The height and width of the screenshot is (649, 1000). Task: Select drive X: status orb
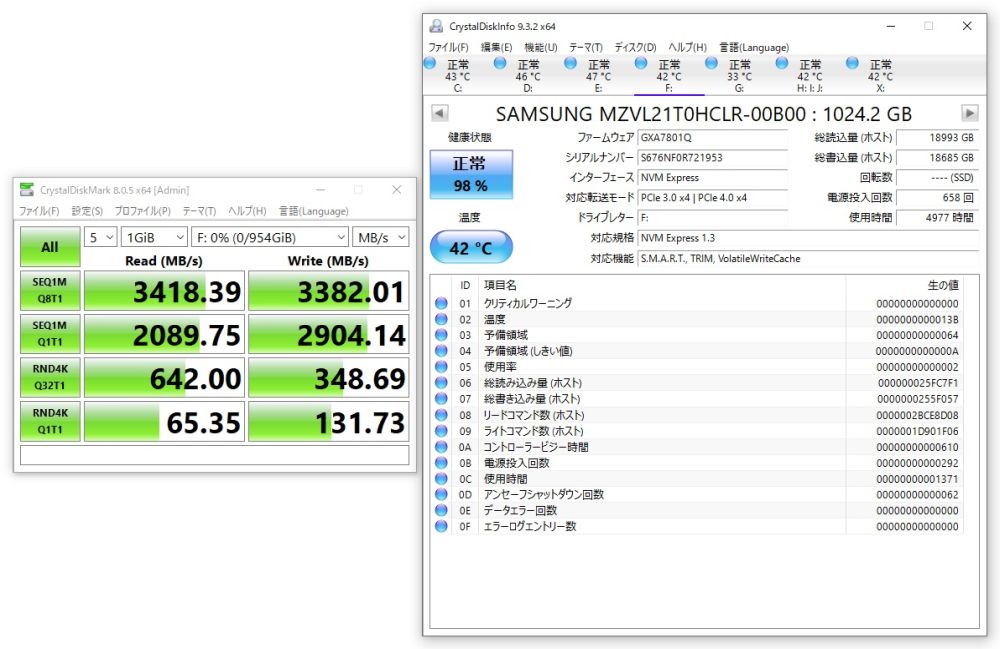pos(852,63)
